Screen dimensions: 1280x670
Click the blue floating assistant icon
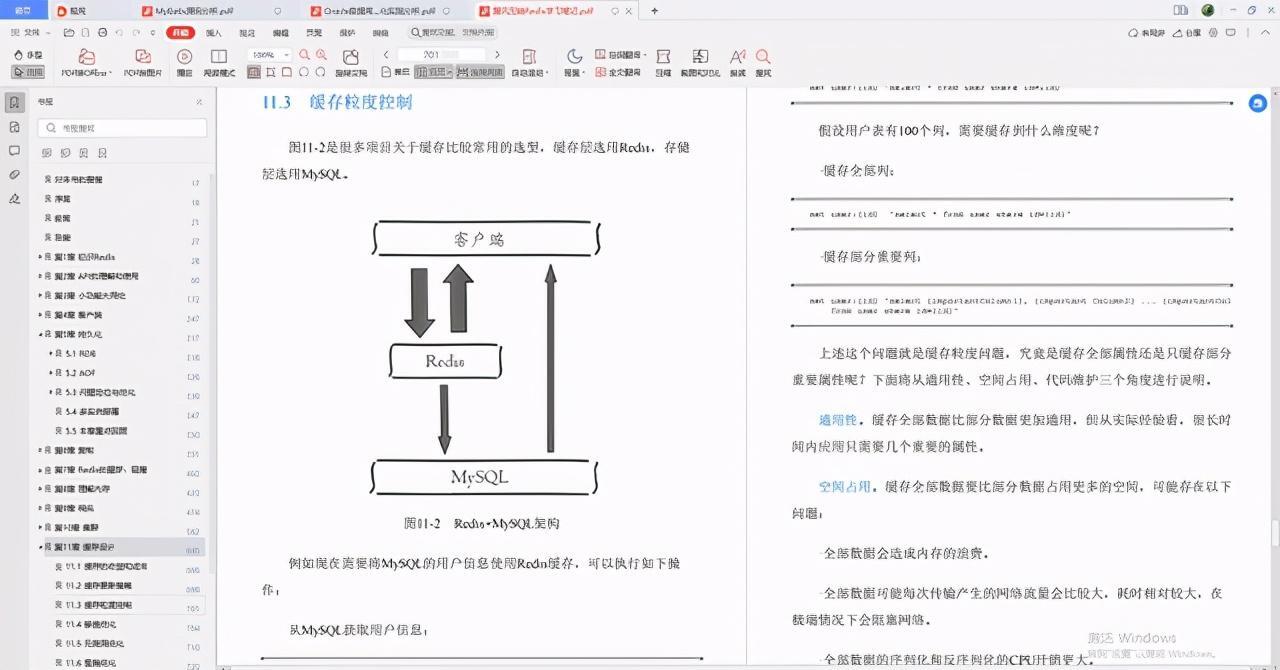[1257, 103]
